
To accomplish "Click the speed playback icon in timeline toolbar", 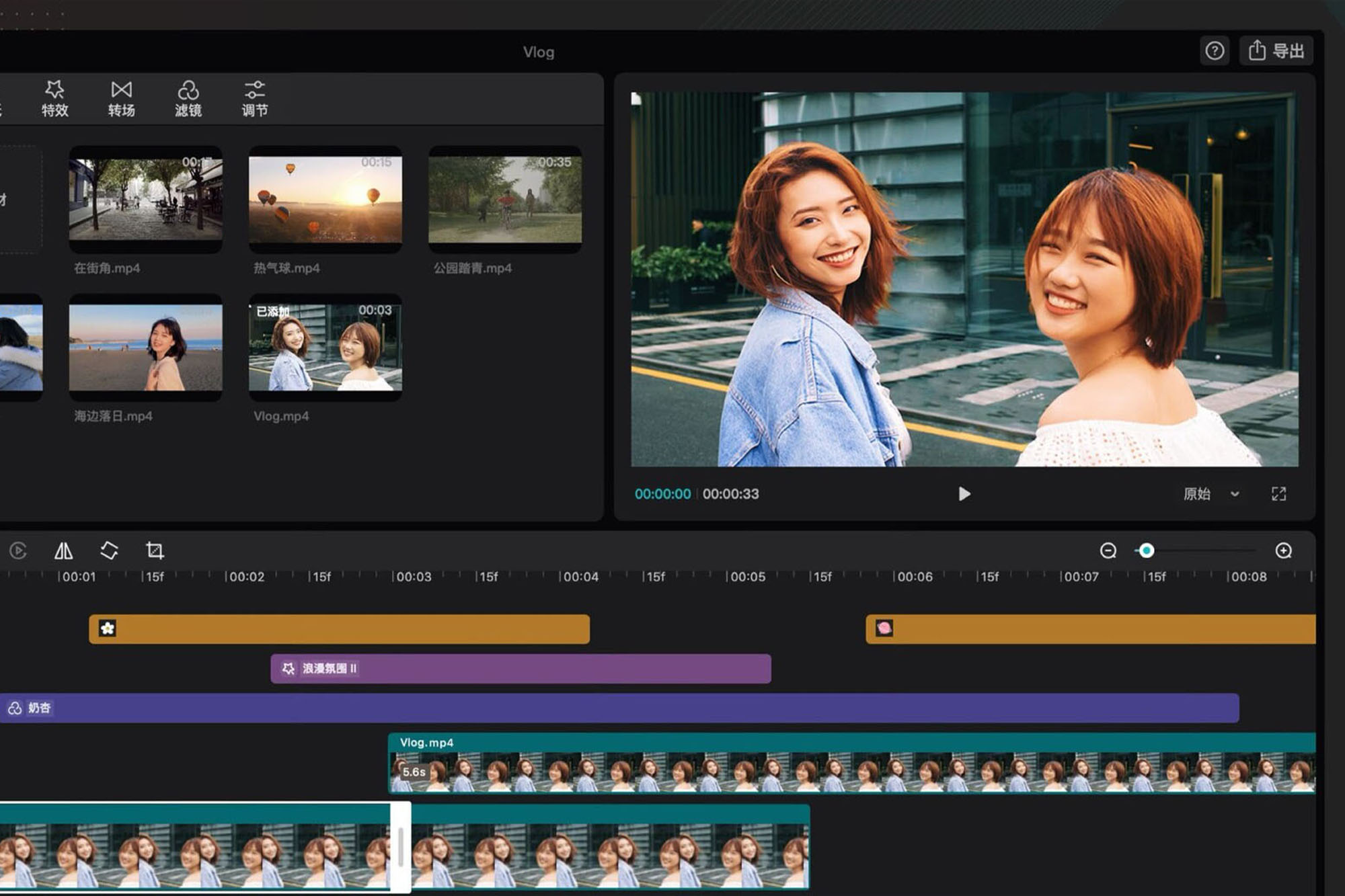I will pyautogui.click(x=18, y=551).
